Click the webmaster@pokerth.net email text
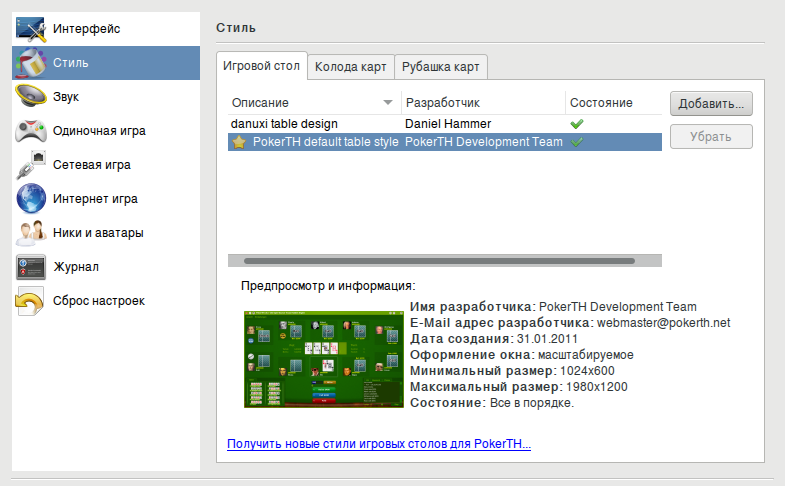Image resolution: width=785 pixels, height=486 pixels. 663,323
